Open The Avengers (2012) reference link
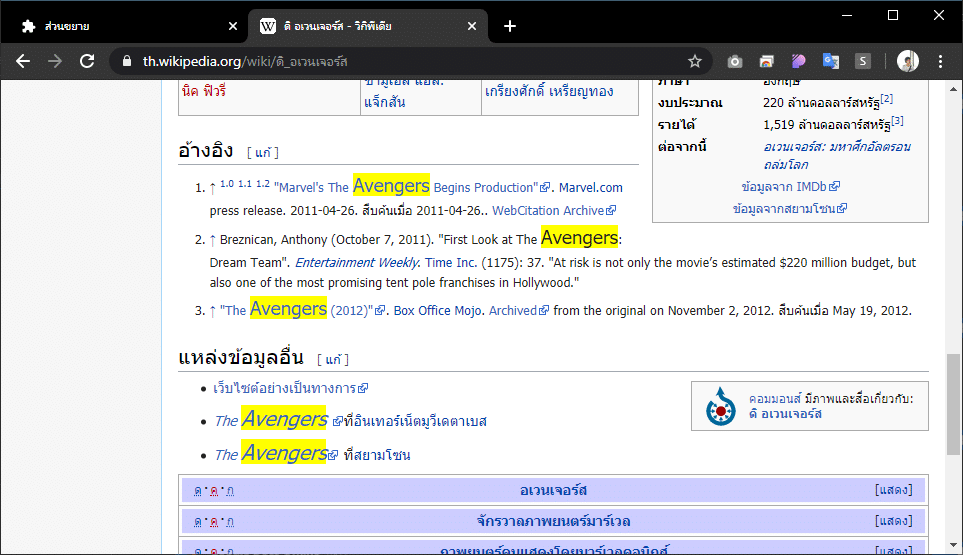 click(302, 309)
